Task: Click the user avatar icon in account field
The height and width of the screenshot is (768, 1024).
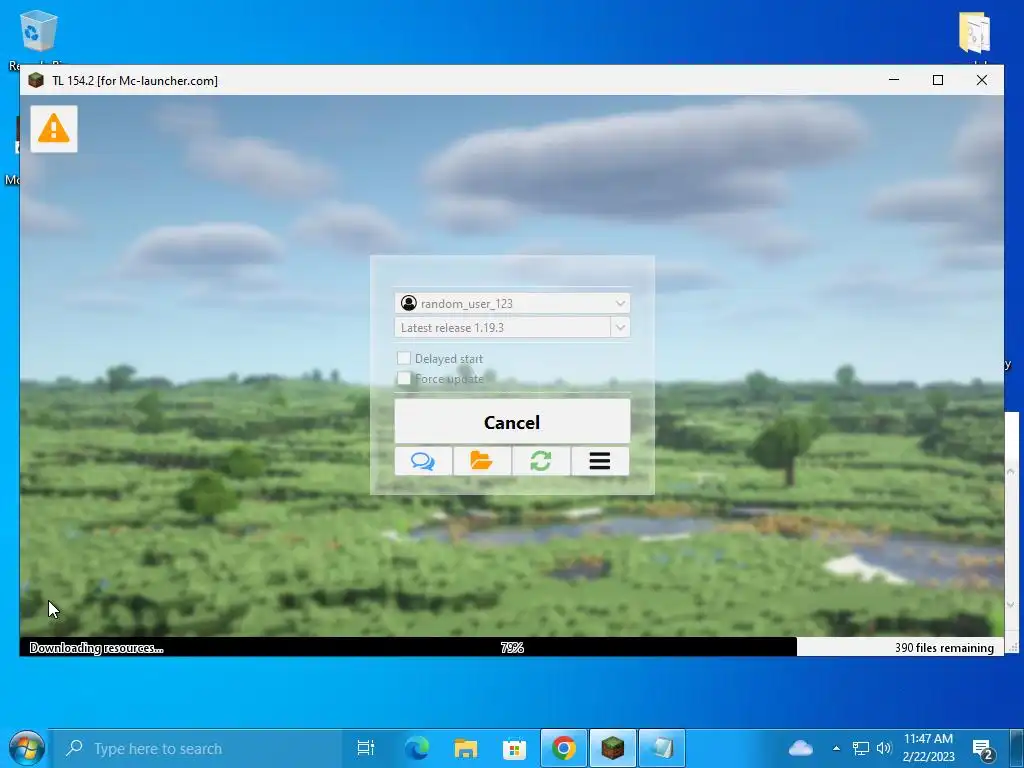Action: 409,303
